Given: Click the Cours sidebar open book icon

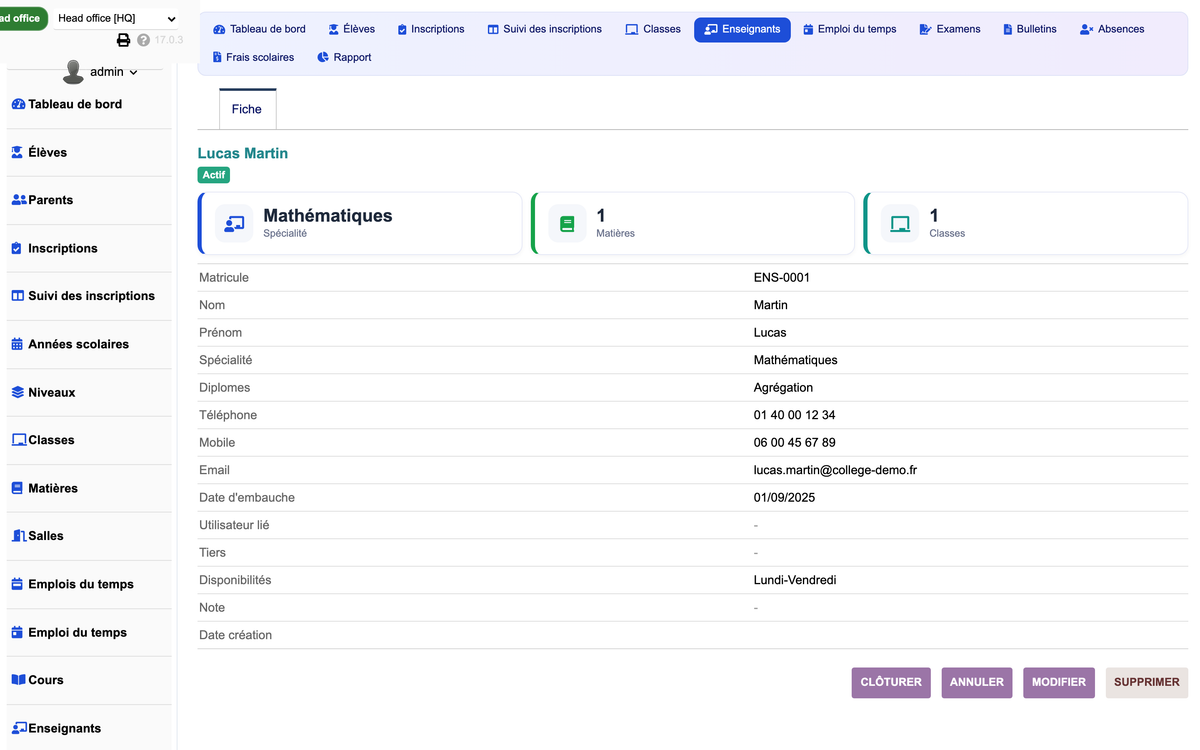Looking at the screenshot, I should 18,680.
